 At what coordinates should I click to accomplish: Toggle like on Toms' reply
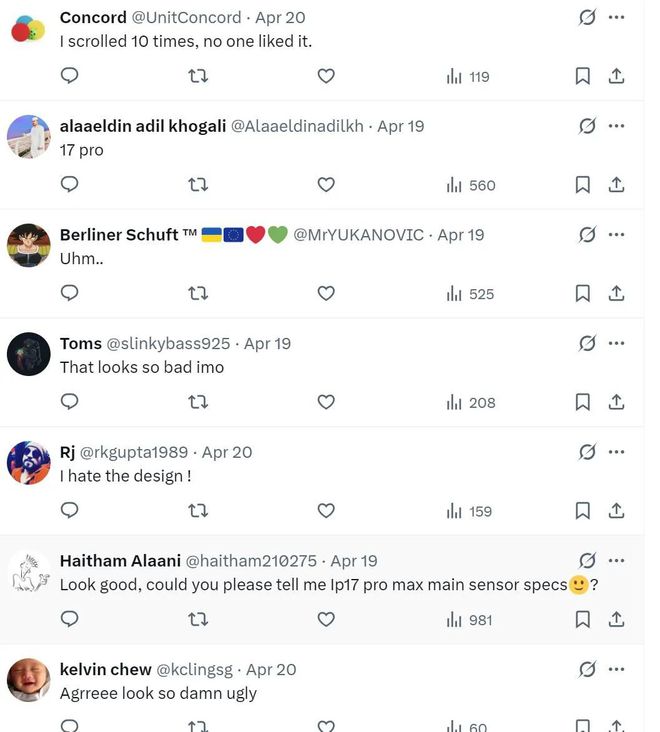pyautogui.click(x=326, y=402)
